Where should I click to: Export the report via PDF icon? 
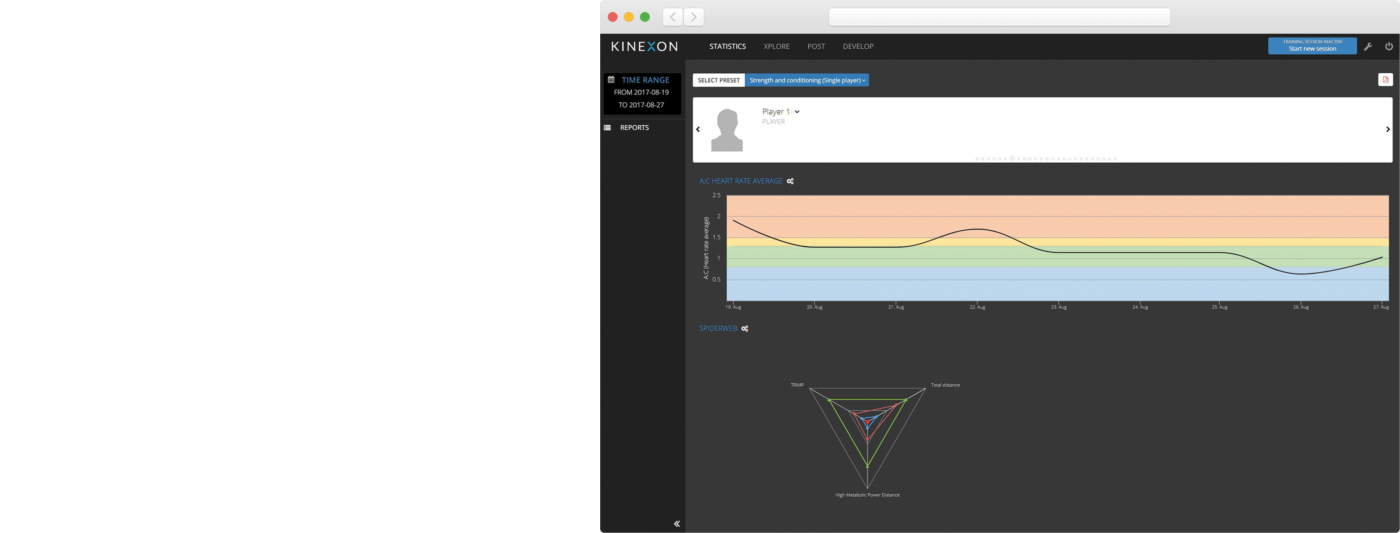point(1385,80)
